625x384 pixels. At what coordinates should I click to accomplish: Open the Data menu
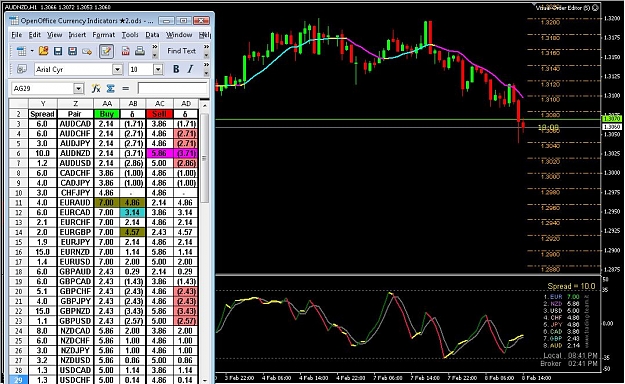[152, 35]
